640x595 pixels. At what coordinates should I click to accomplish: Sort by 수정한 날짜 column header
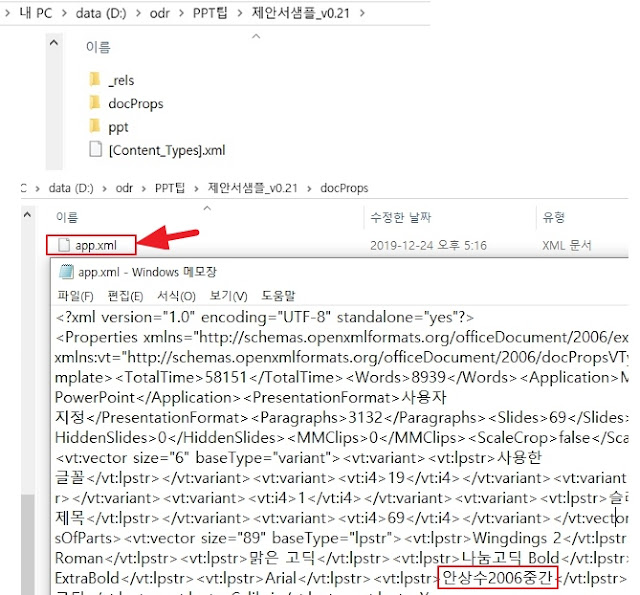400,217
